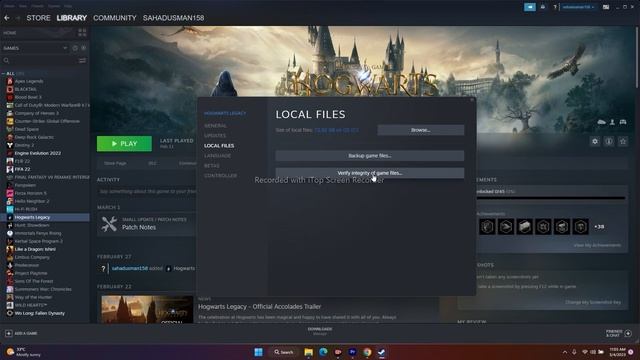Open the advanced filter sliders icon

[x=82, y=60]
